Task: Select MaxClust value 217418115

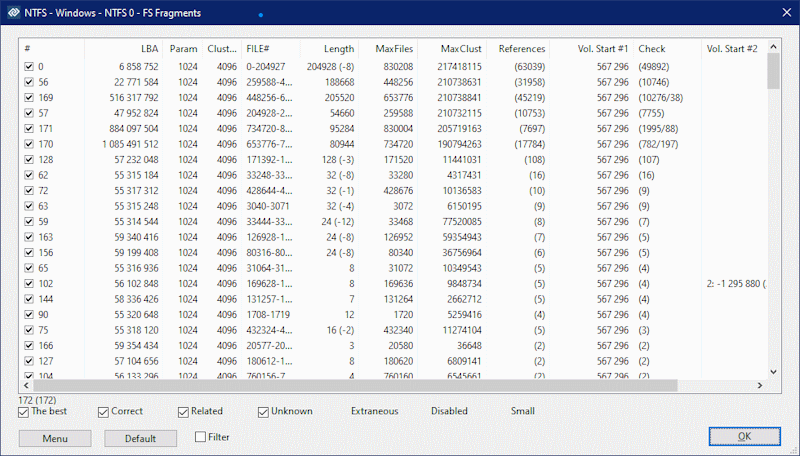Action: [459, 67]
